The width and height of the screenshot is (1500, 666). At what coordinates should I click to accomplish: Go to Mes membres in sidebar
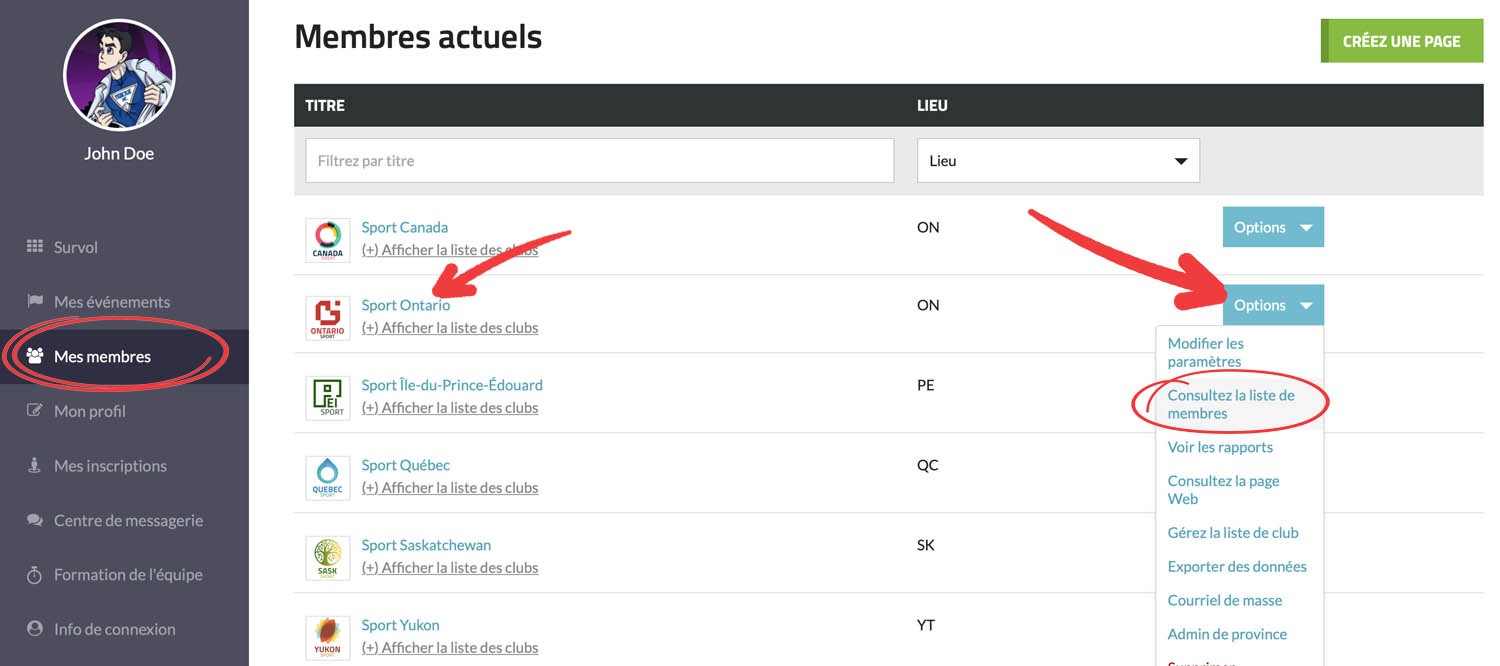pyautogui.click(x=102, y=356)
